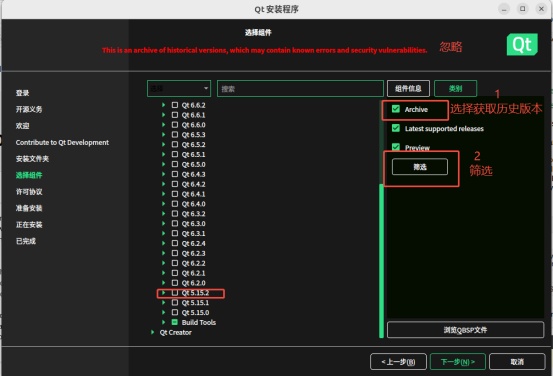The width and height of the screenshot is (553, 377).
Task: Click the component search field
Action: click(x=300, y=88)
